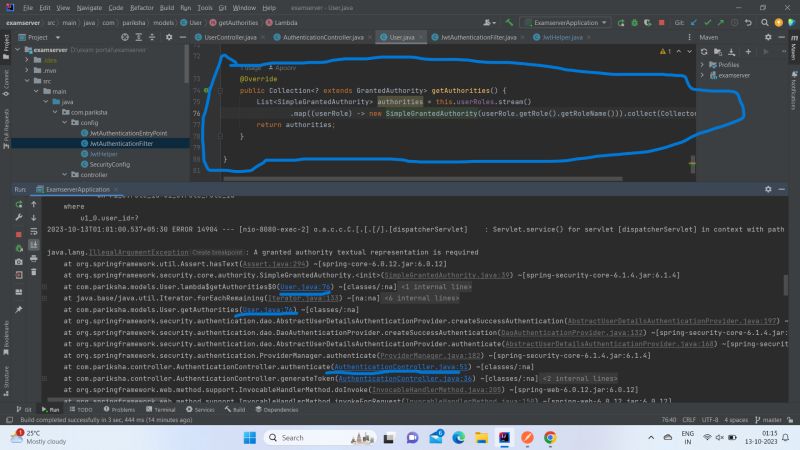800x450 pixels.
Task: Switch to JwtHelper.java editor tab
Action: coord(562,37)
